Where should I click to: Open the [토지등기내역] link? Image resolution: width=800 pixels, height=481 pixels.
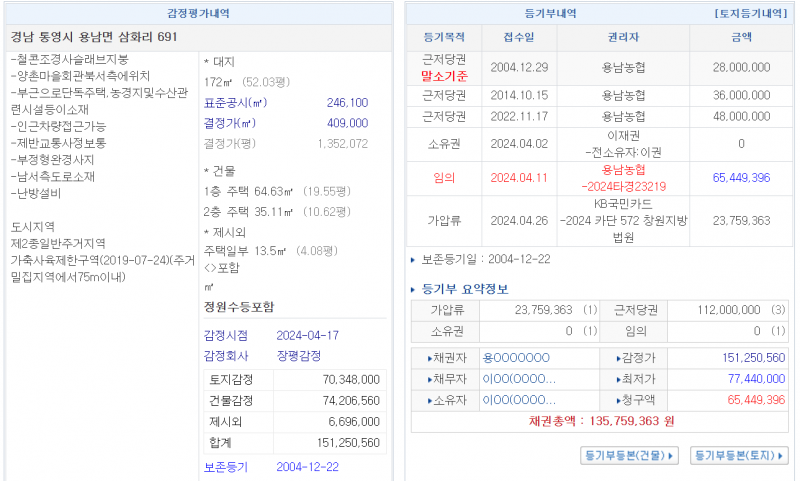[x=751, y=14]
